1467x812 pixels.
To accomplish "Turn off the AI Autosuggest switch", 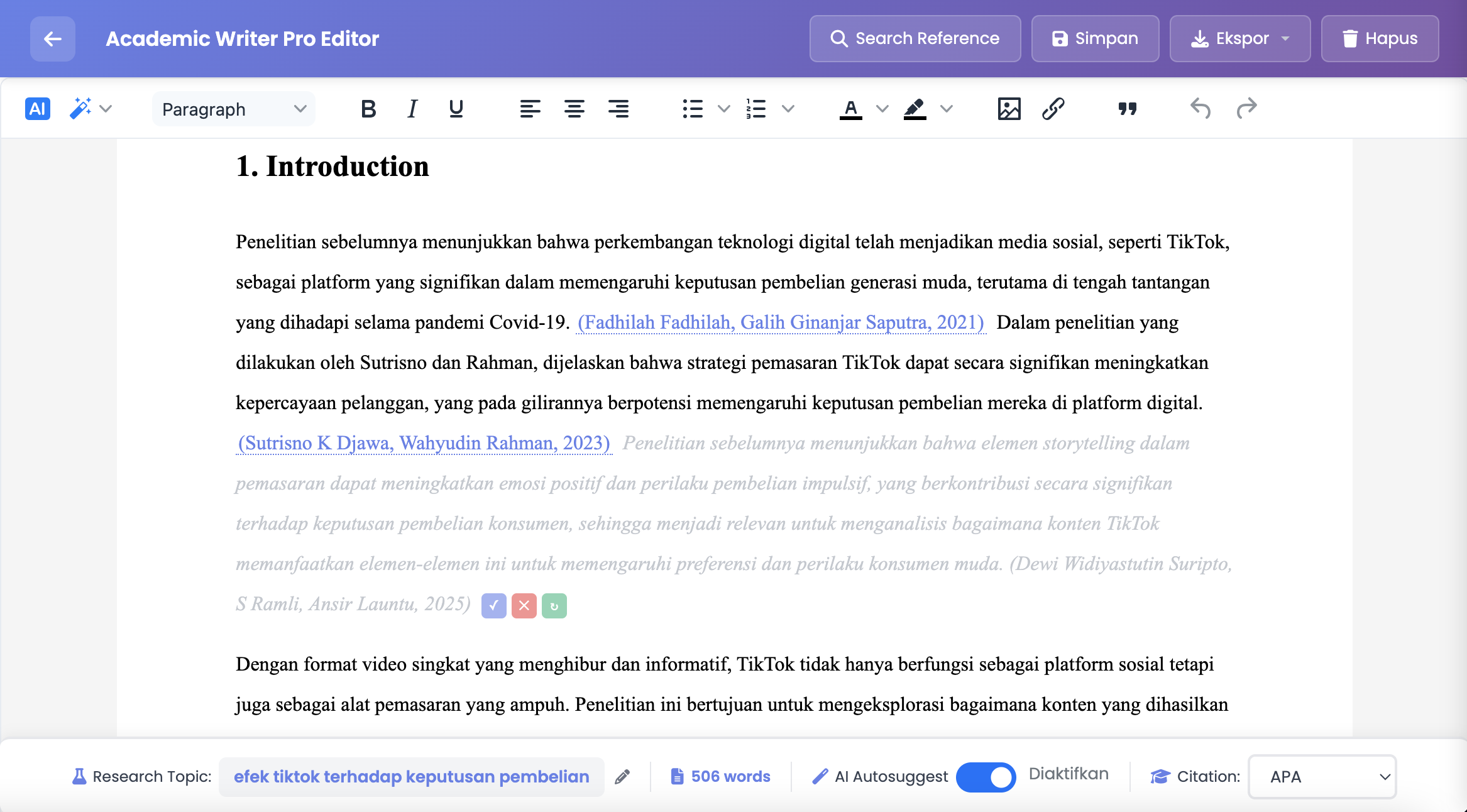I will pos(986,777).
